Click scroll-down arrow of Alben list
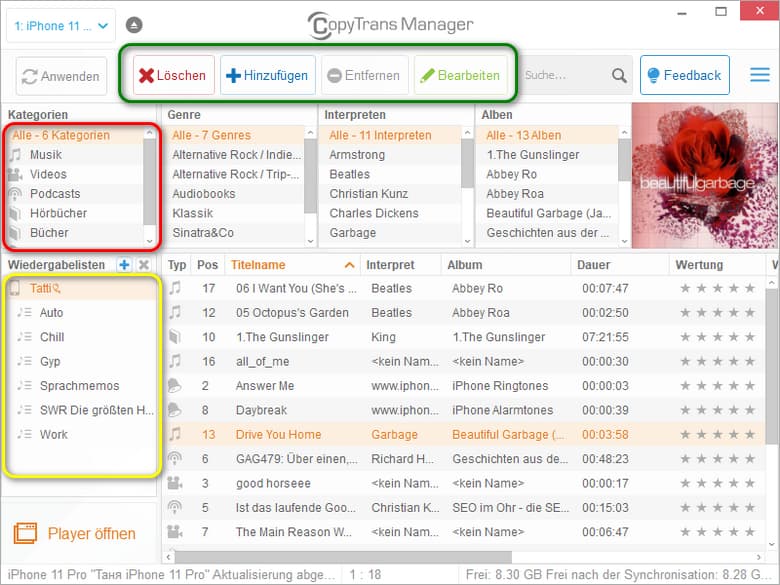Screen dimensions: 780x585 point(625,241)
